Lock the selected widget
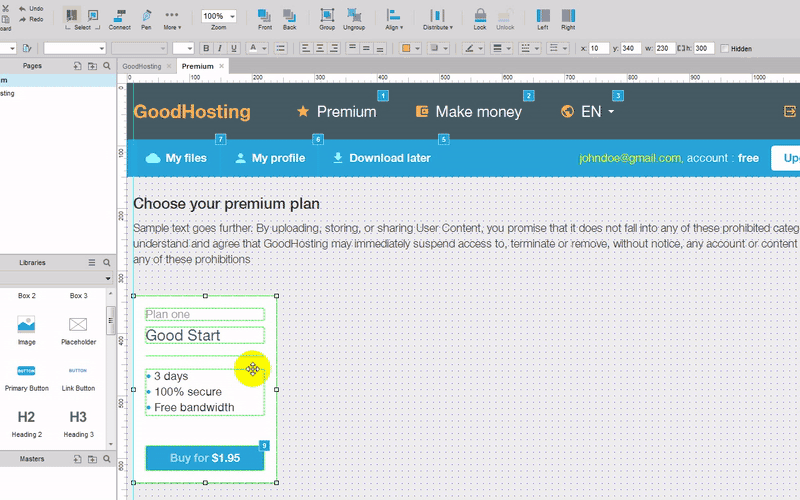800x500 pixels. (480, 16)
